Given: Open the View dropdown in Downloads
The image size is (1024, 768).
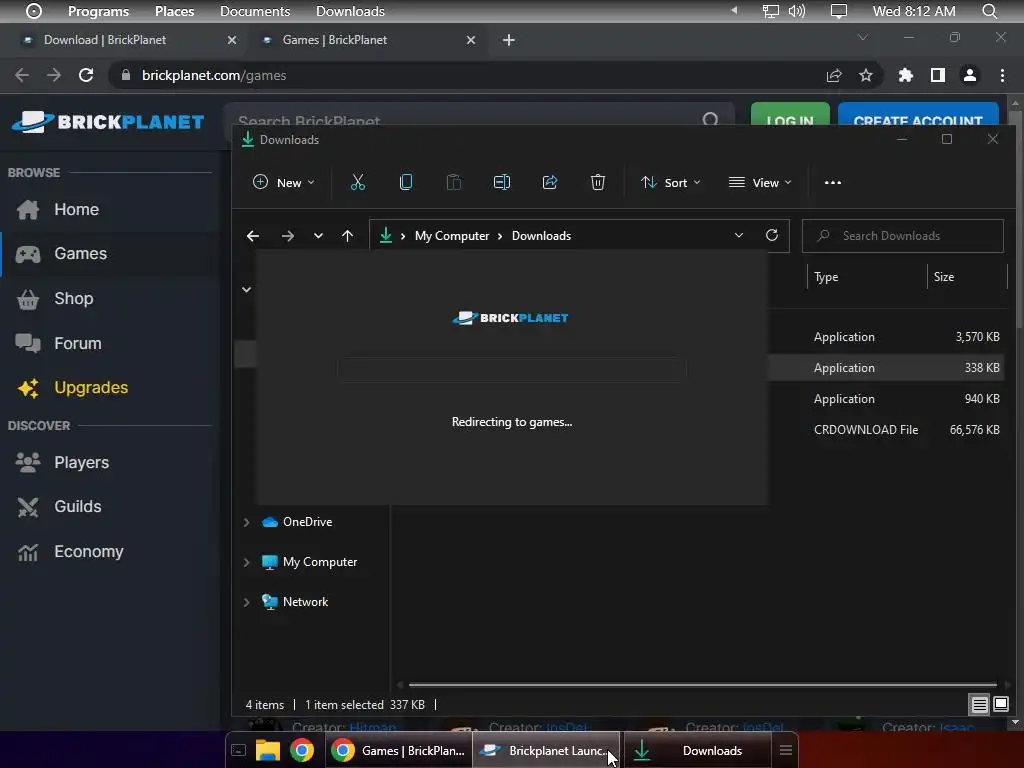Looking at the screenshot, I should (x=760, y=182).
